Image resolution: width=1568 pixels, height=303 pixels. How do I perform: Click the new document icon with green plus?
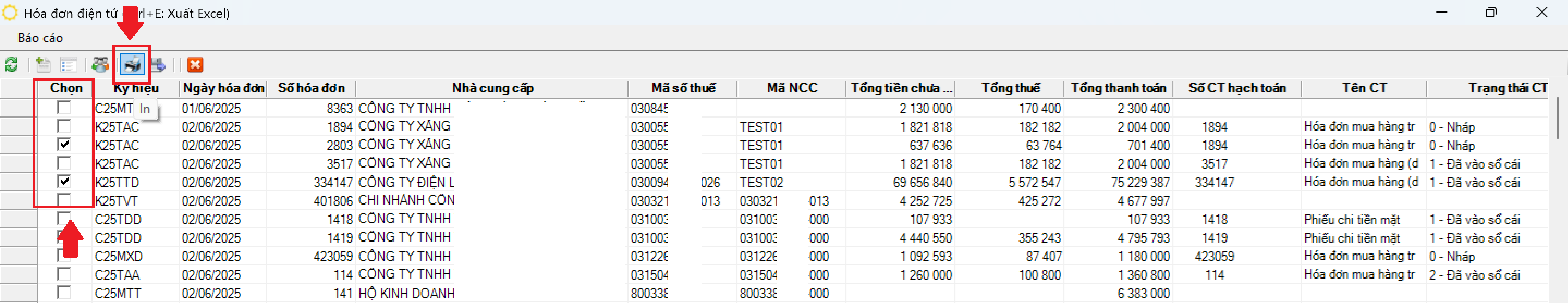click(43, 65)
